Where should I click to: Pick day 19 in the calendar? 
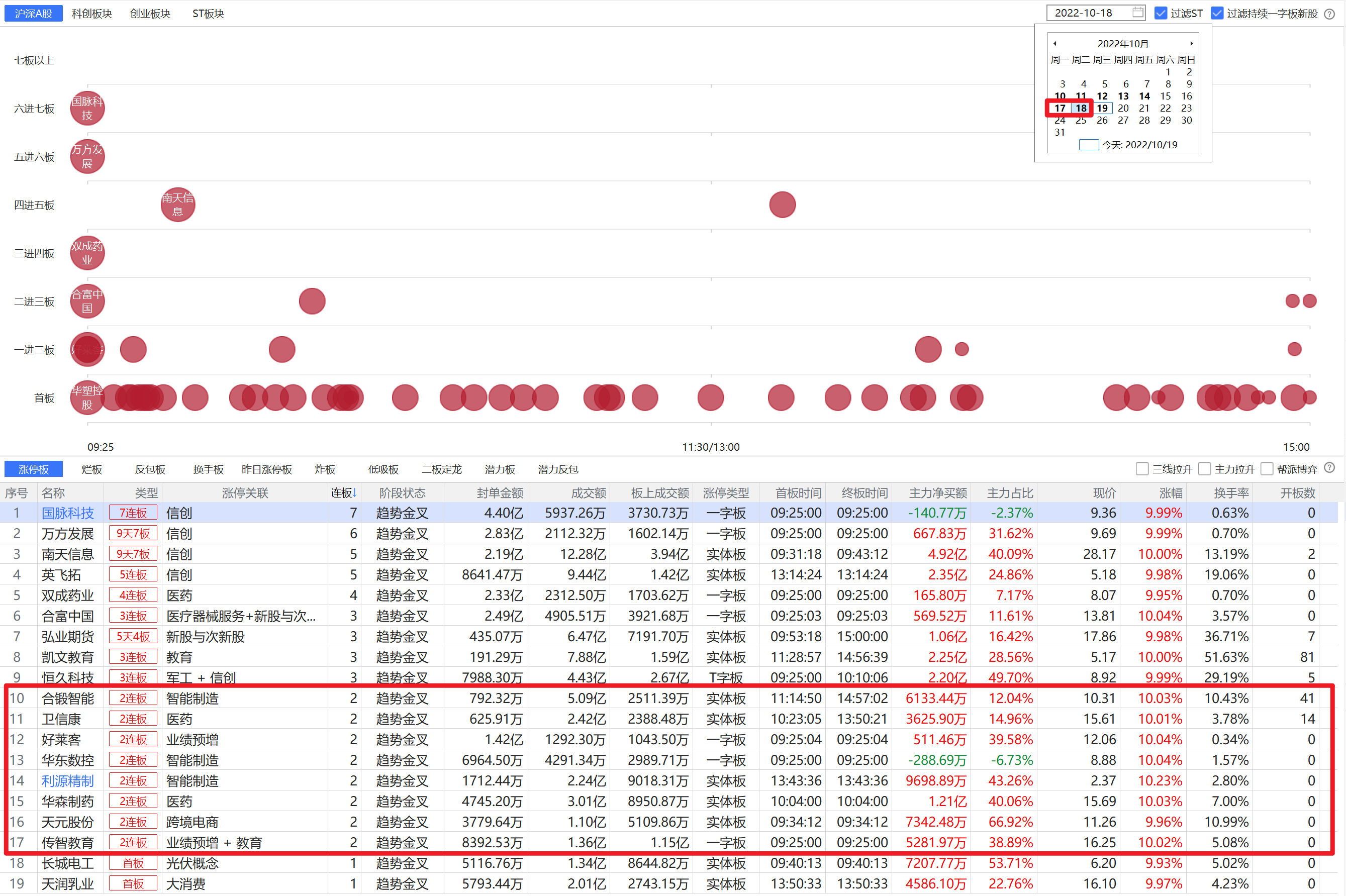(1102, 108)
